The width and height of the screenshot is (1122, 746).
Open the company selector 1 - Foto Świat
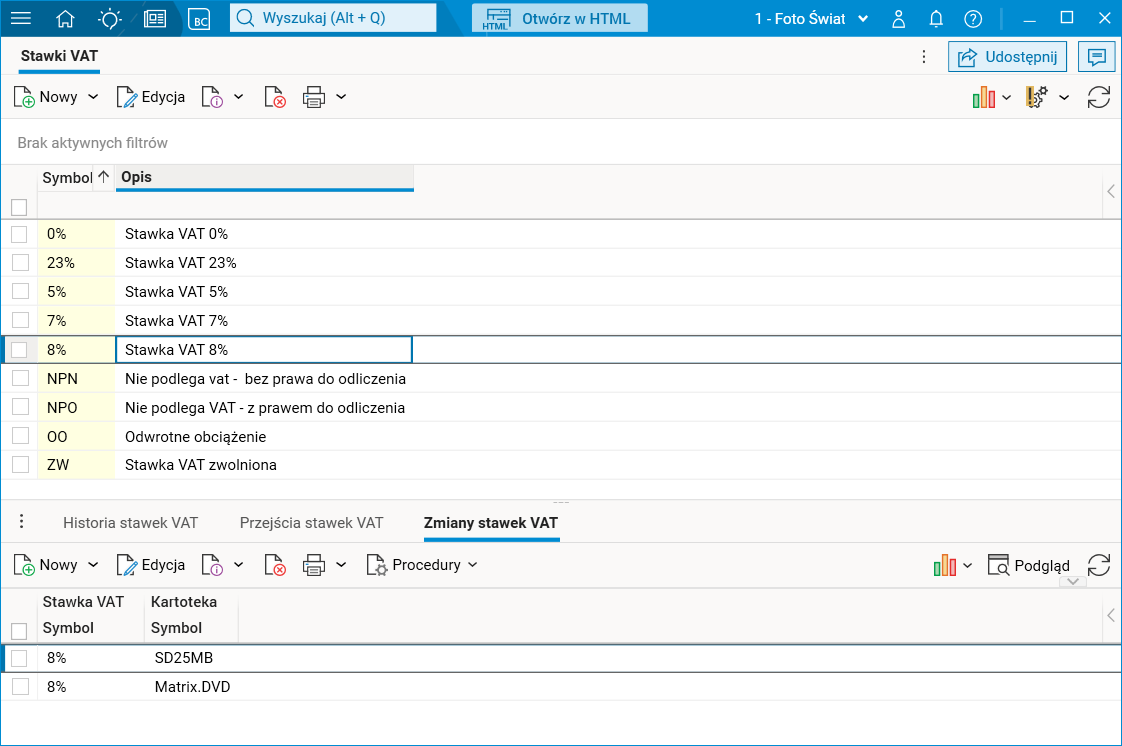(x=811, y=19)
